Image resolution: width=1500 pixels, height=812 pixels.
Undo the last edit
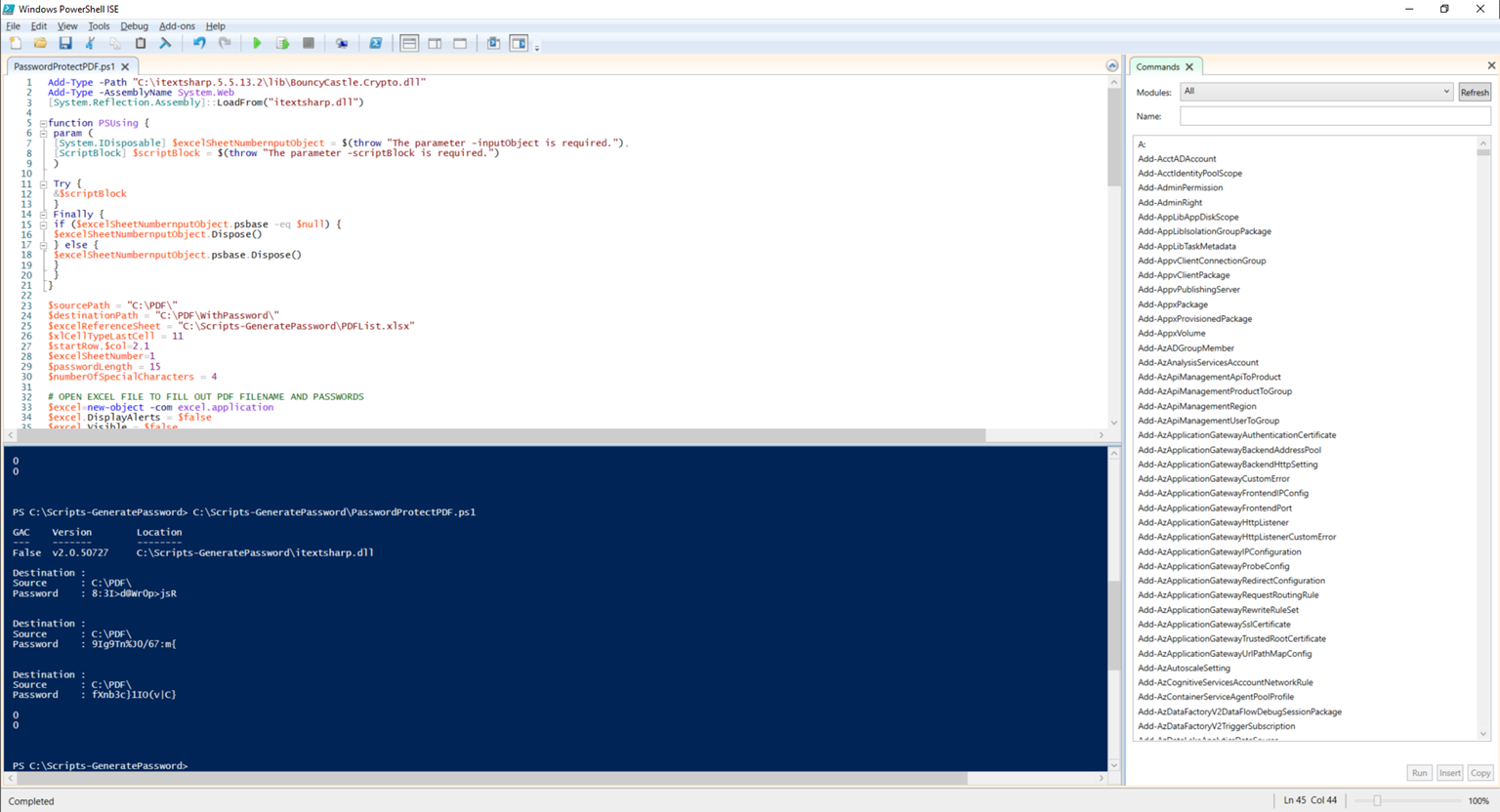[199, 43]
